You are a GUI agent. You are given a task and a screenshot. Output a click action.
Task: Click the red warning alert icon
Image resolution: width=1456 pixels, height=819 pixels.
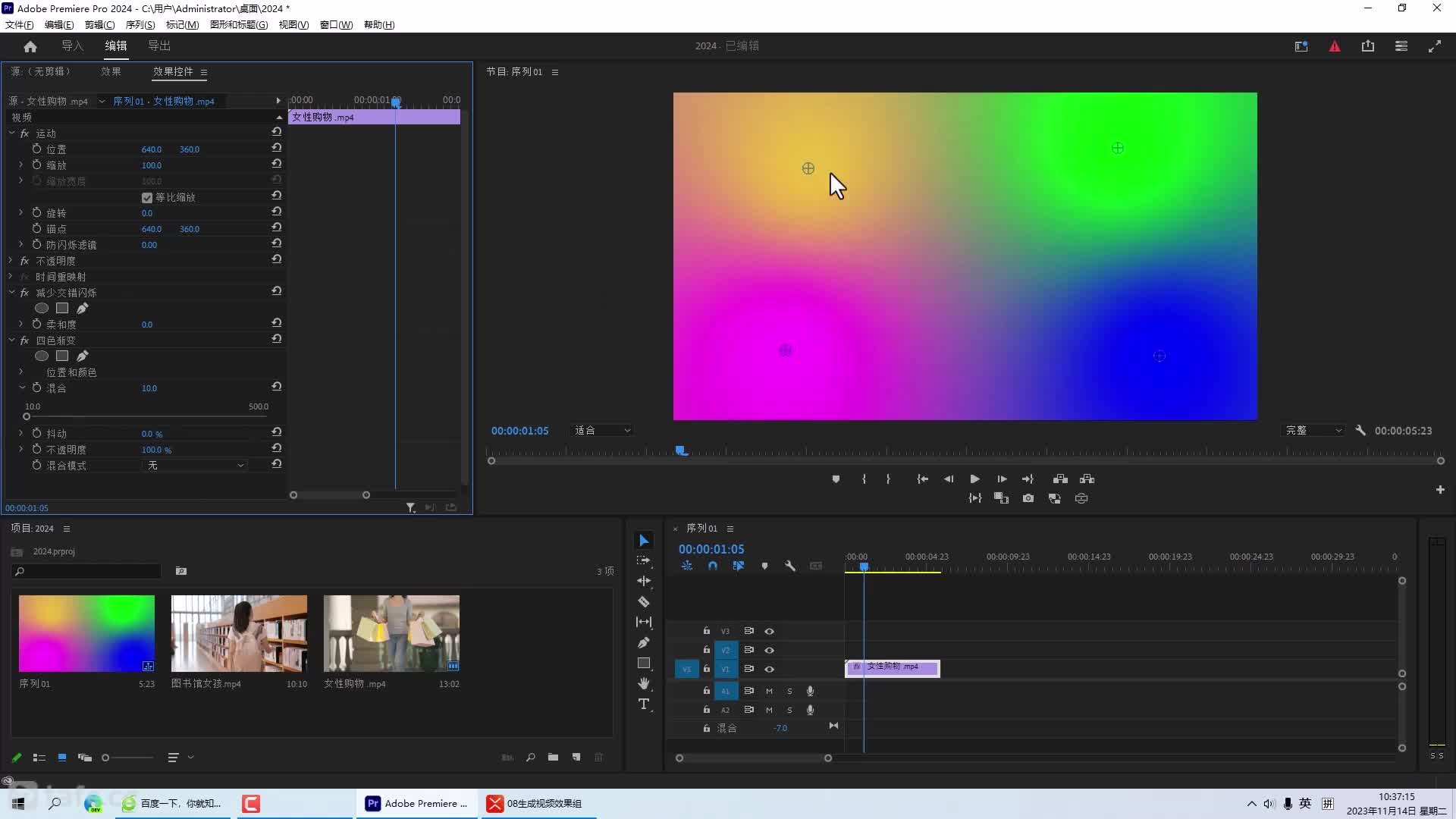click(1335, 46)
